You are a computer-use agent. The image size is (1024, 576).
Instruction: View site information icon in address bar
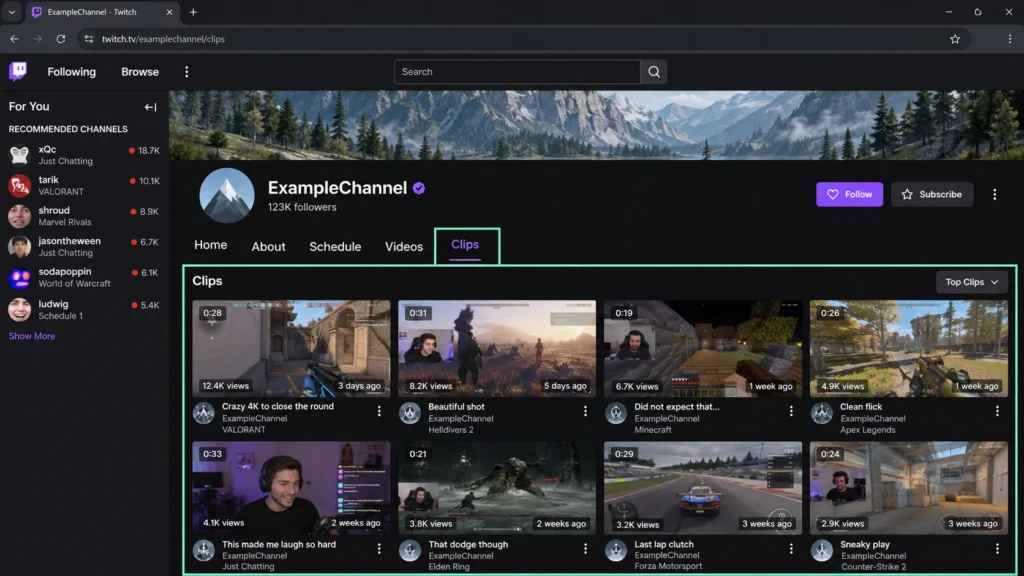pyautogui.click(x=89, y=39)
